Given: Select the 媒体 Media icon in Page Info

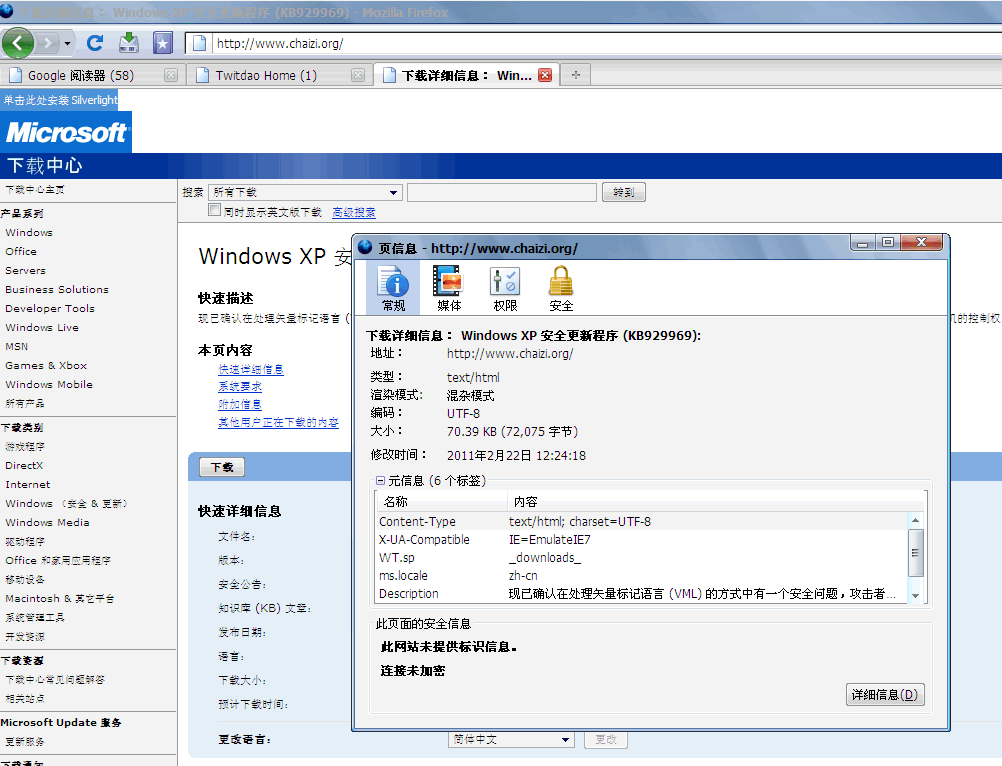Looking at the screenshot, I should [449, 288].
